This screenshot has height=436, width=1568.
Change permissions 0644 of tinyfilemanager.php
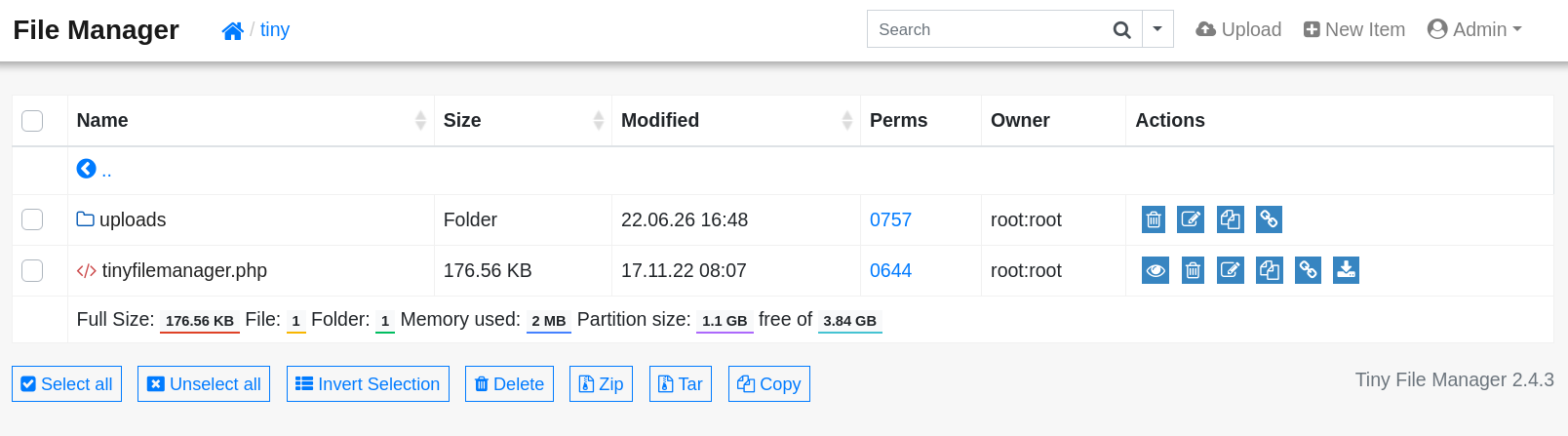[x=890, y=270]
